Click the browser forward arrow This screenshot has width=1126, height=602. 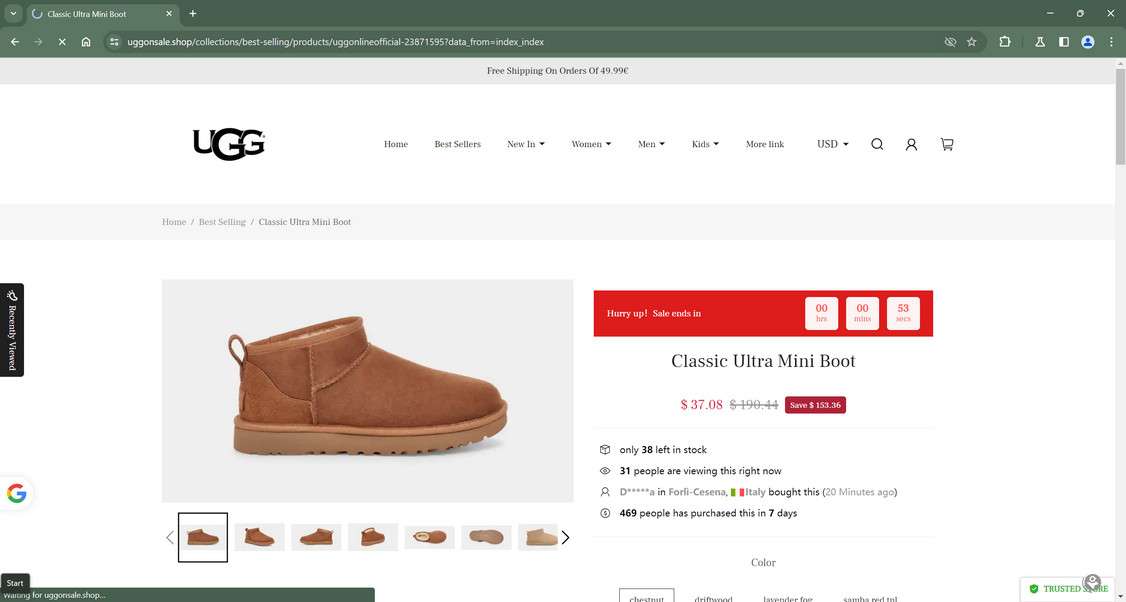38,42
